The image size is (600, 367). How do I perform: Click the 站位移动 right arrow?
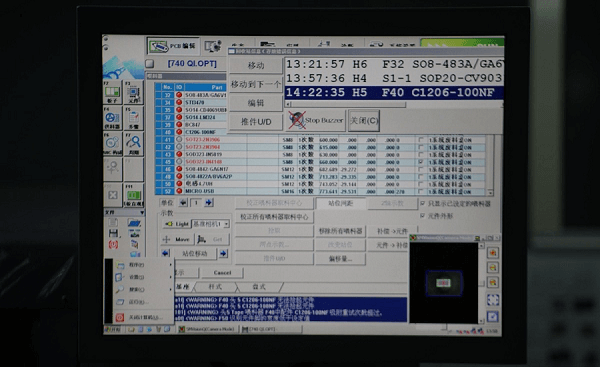[x=224, y=253]
